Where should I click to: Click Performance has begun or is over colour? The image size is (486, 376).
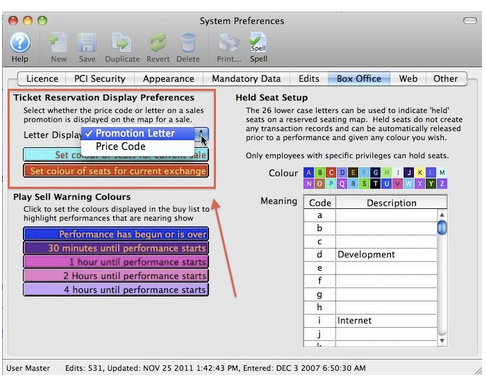click(x=116, y=234)
